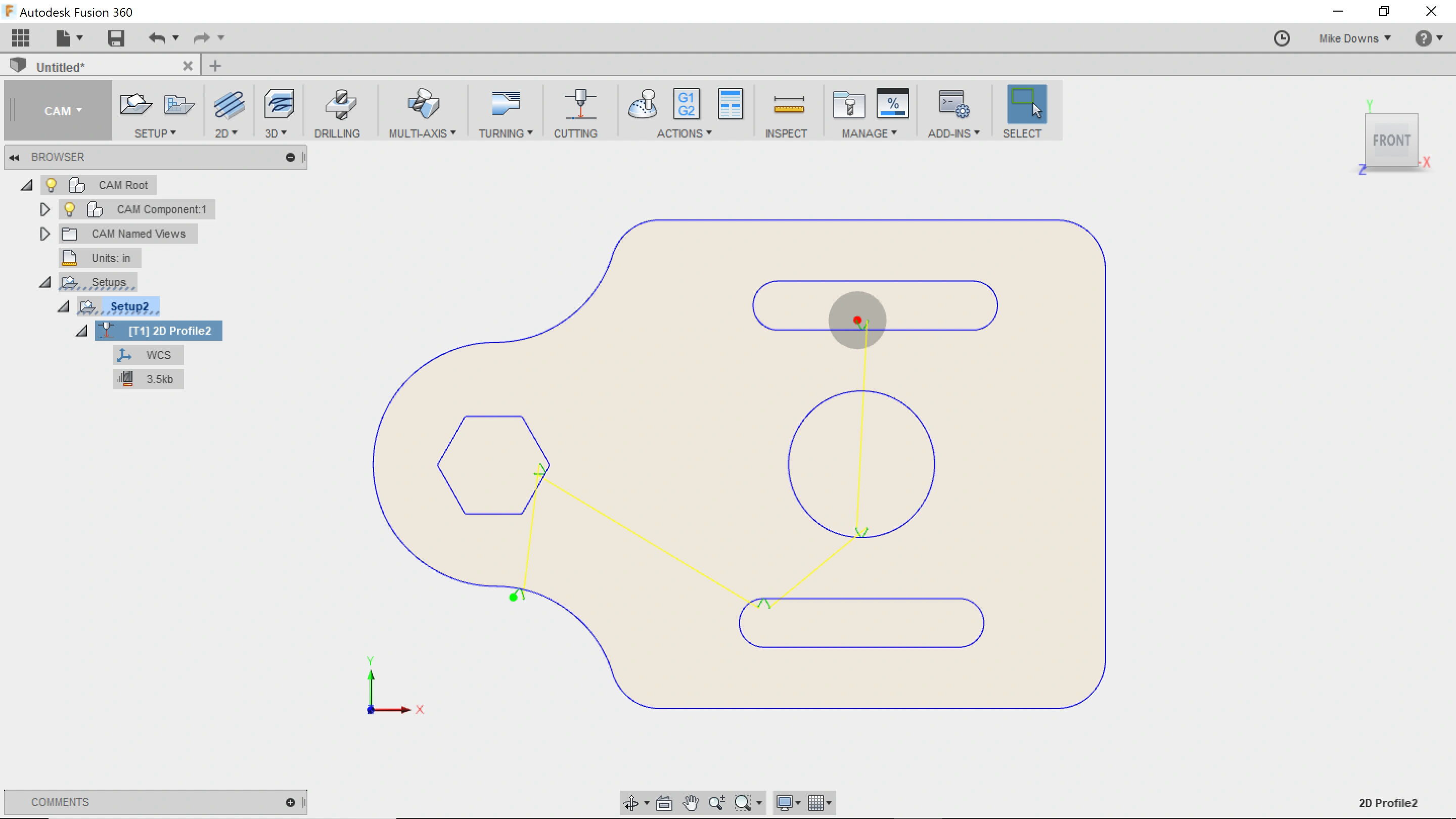This screenshot has width=1456, height=819.
Task: Click the Simulate action icon
Action: pyautogui.click(x=643, y=104)
